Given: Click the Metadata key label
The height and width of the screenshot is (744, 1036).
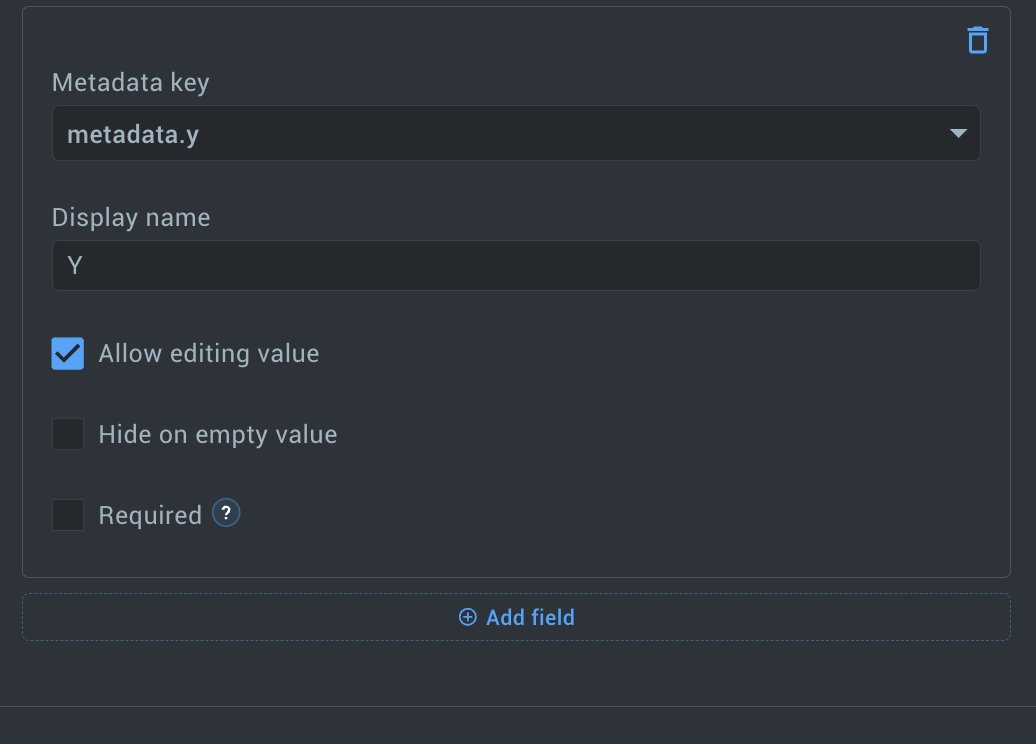Looking at the screenshot, I should click(131, 83).
